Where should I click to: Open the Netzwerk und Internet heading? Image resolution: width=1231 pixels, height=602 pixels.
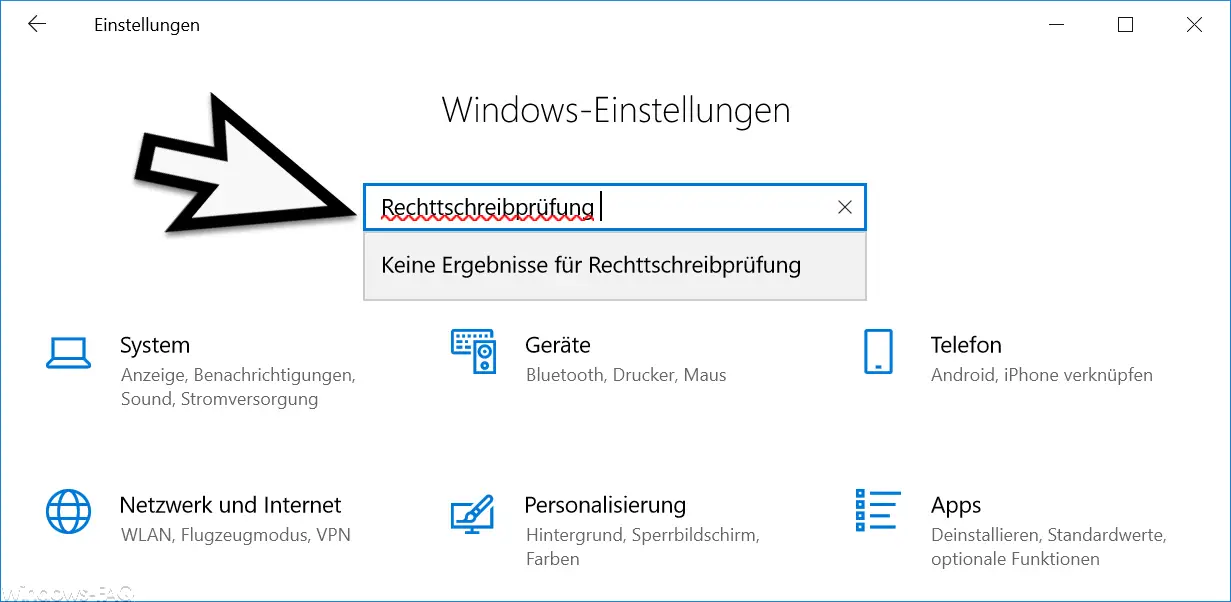pos(230,505)
